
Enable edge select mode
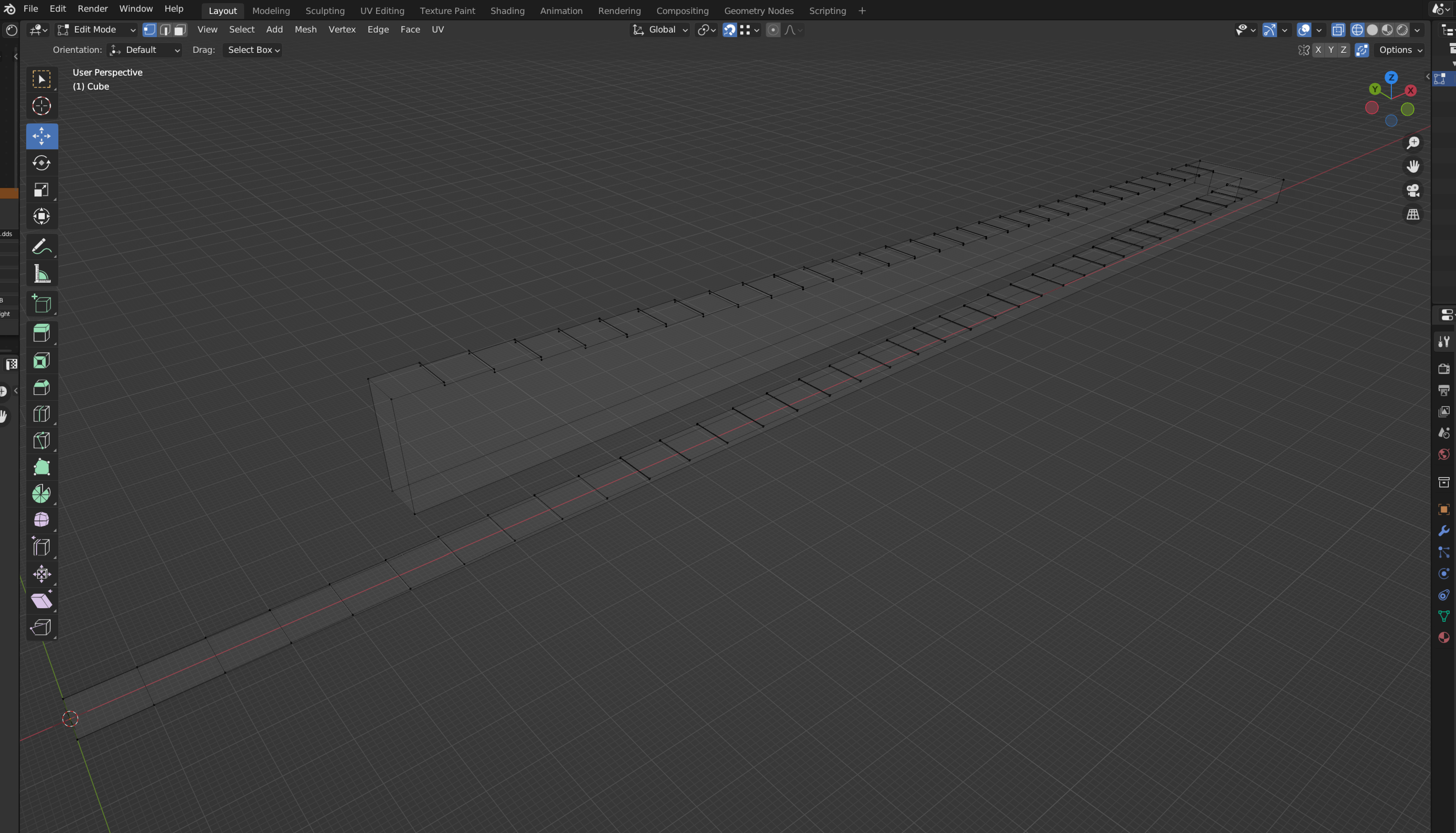click(165, 30)
